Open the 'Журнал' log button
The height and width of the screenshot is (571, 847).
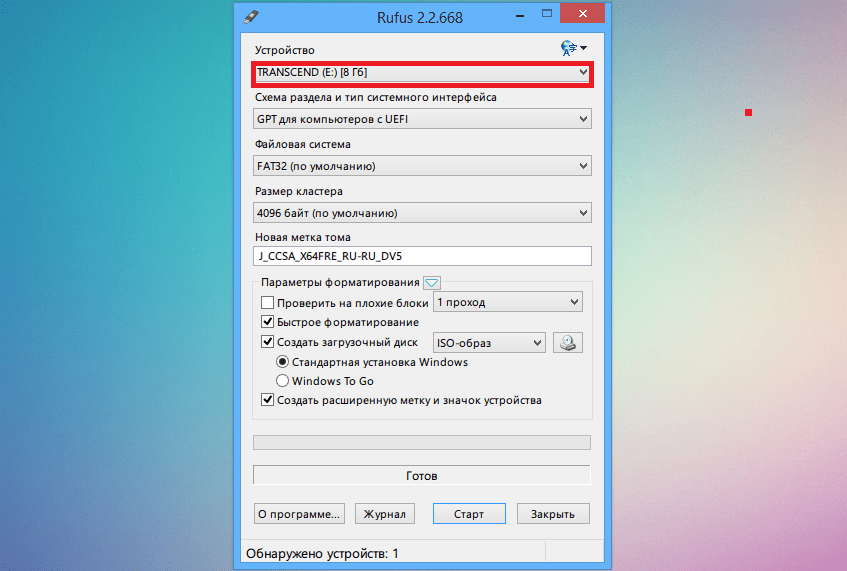pyautogui.click(x=385, y=514)
